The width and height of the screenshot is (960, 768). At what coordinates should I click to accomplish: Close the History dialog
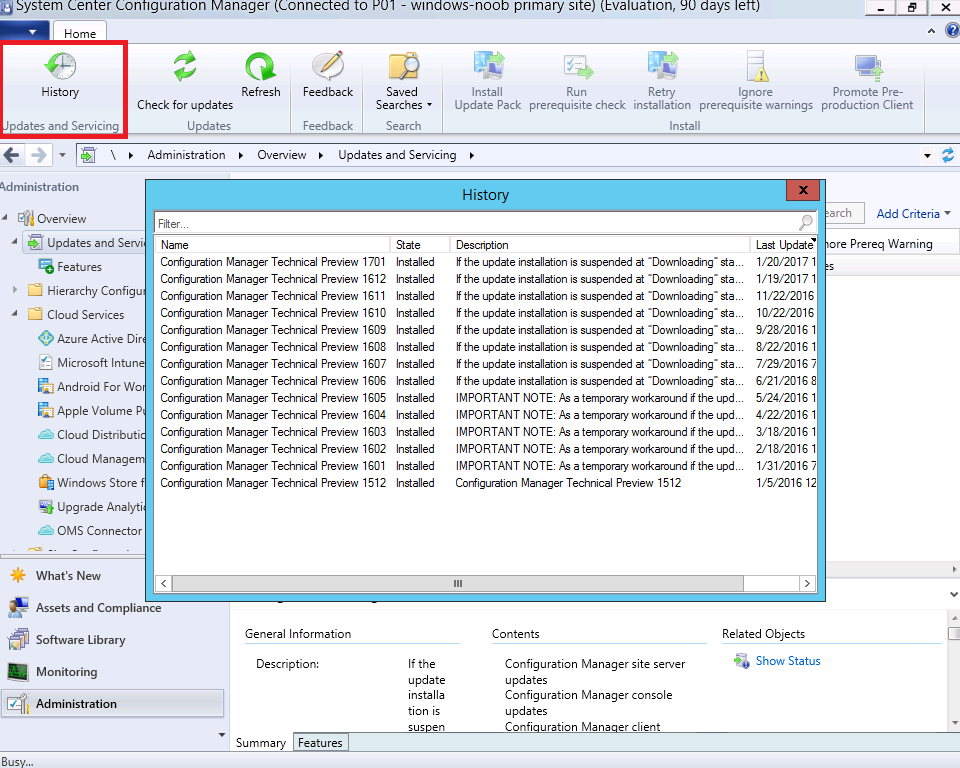(x=804, y=190)
